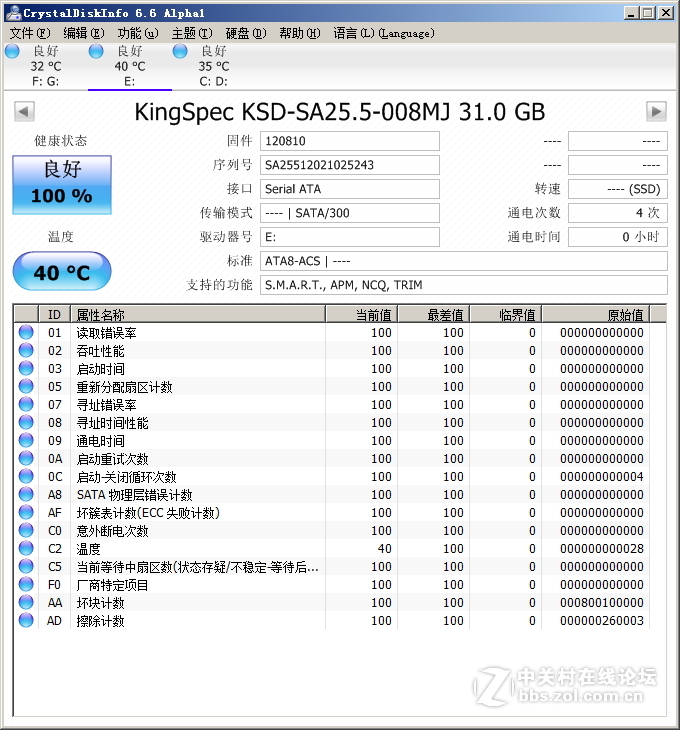Click the standard field ATA8-ACS
This screenshot has width=680, height=730.
tap(464, 261)
